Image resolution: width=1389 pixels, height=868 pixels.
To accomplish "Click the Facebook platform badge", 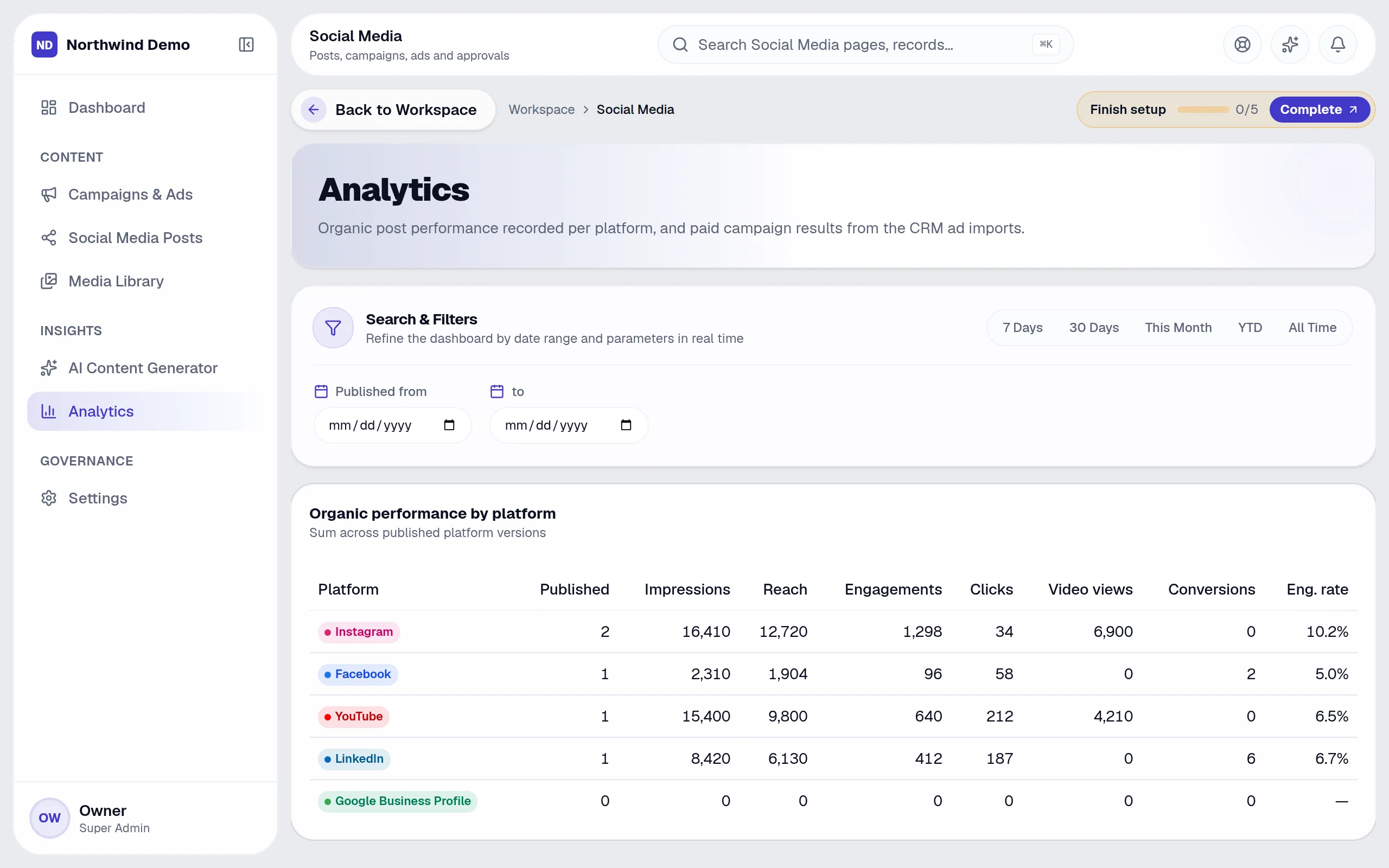I will pos(358,674).
